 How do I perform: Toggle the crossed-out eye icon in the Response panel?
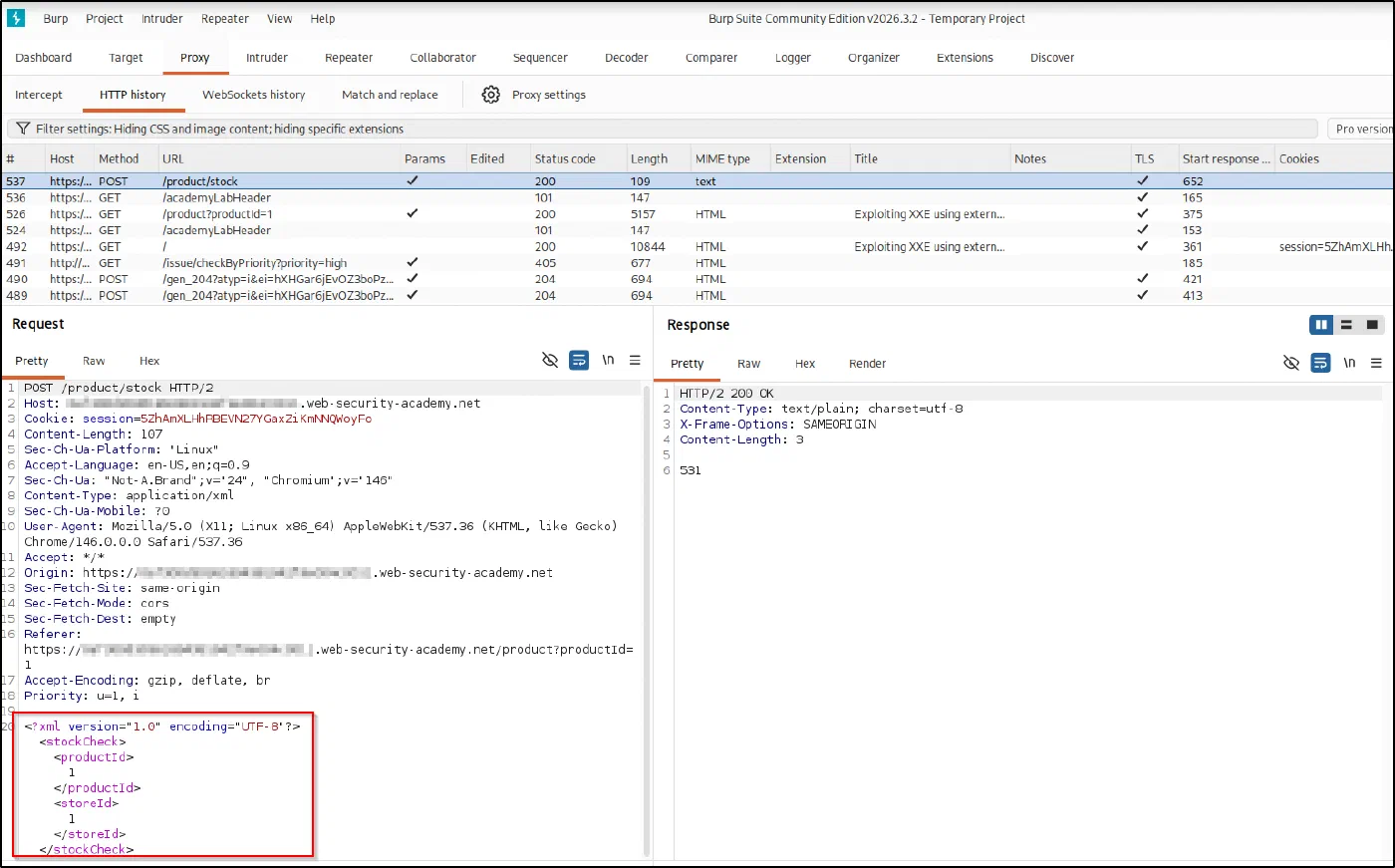point(1291,363)
